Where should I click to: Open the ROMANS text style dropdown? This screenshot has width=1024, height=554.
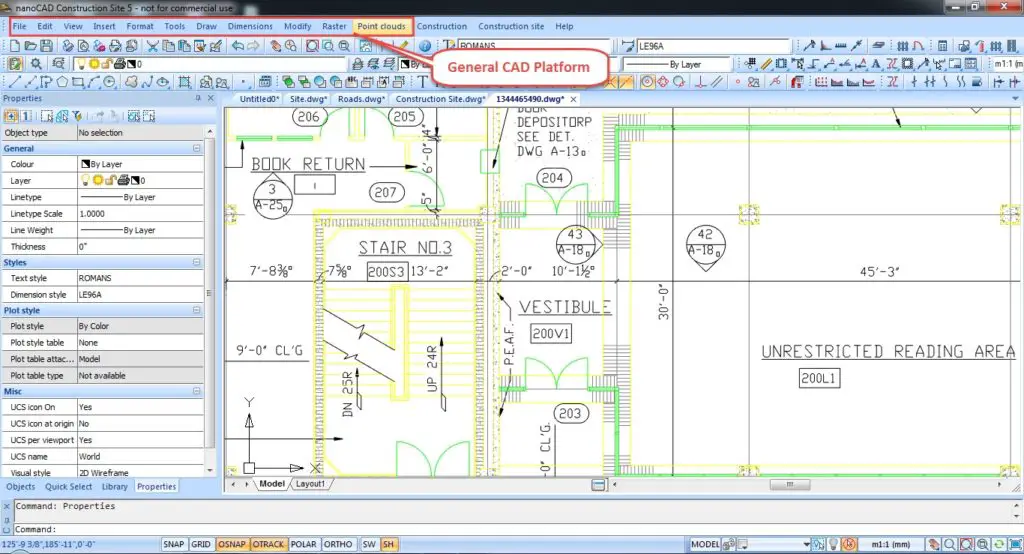tap(532, 46)
